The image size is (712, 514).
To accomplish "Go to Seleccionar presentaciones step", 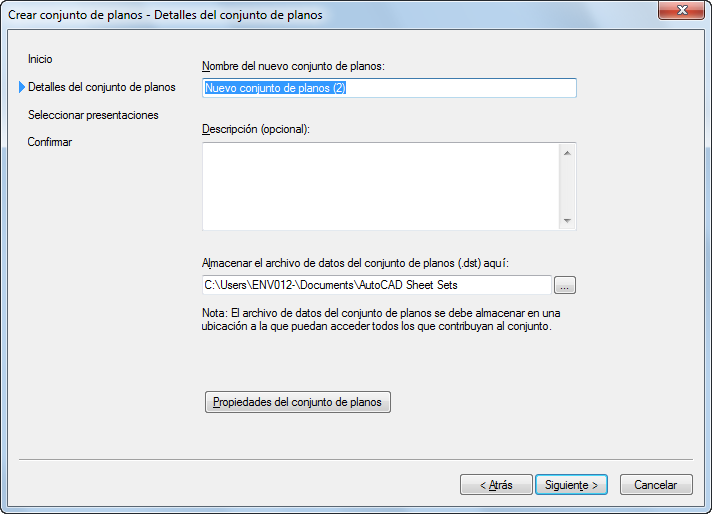I will (93, 115).
